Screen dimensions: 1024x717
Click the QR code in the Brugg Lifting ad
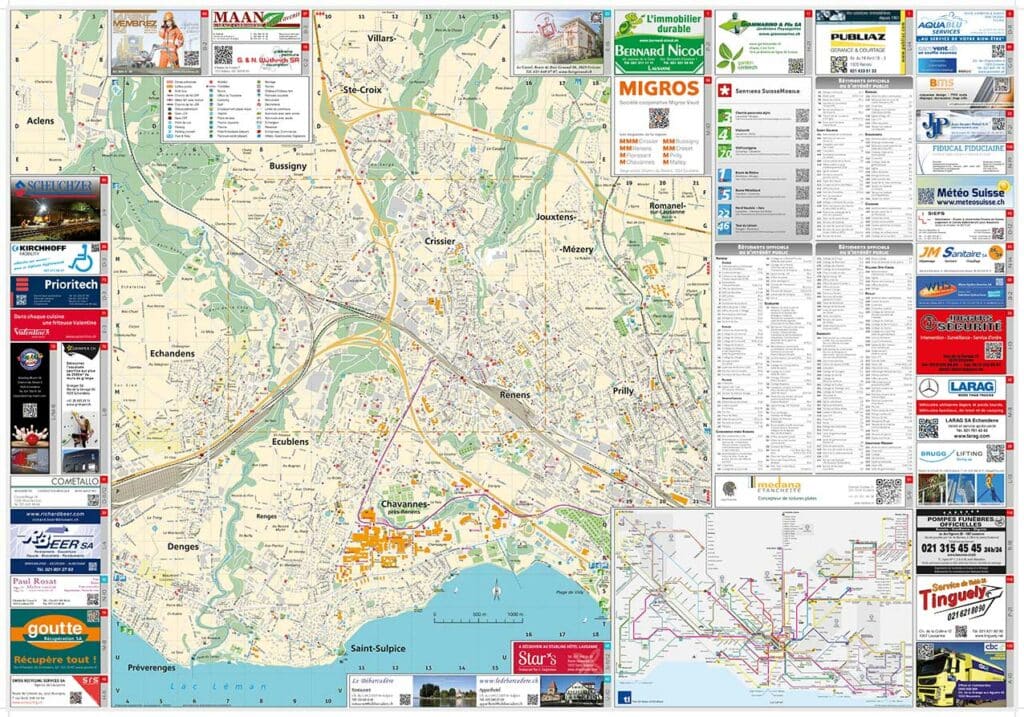pos(995,453)
